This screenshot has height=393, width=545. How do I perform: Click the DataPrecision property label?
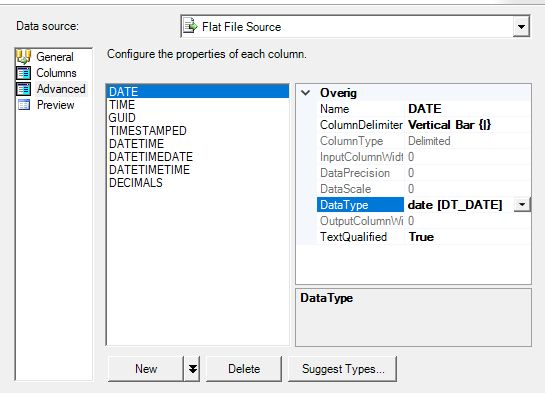coord(355,173)
